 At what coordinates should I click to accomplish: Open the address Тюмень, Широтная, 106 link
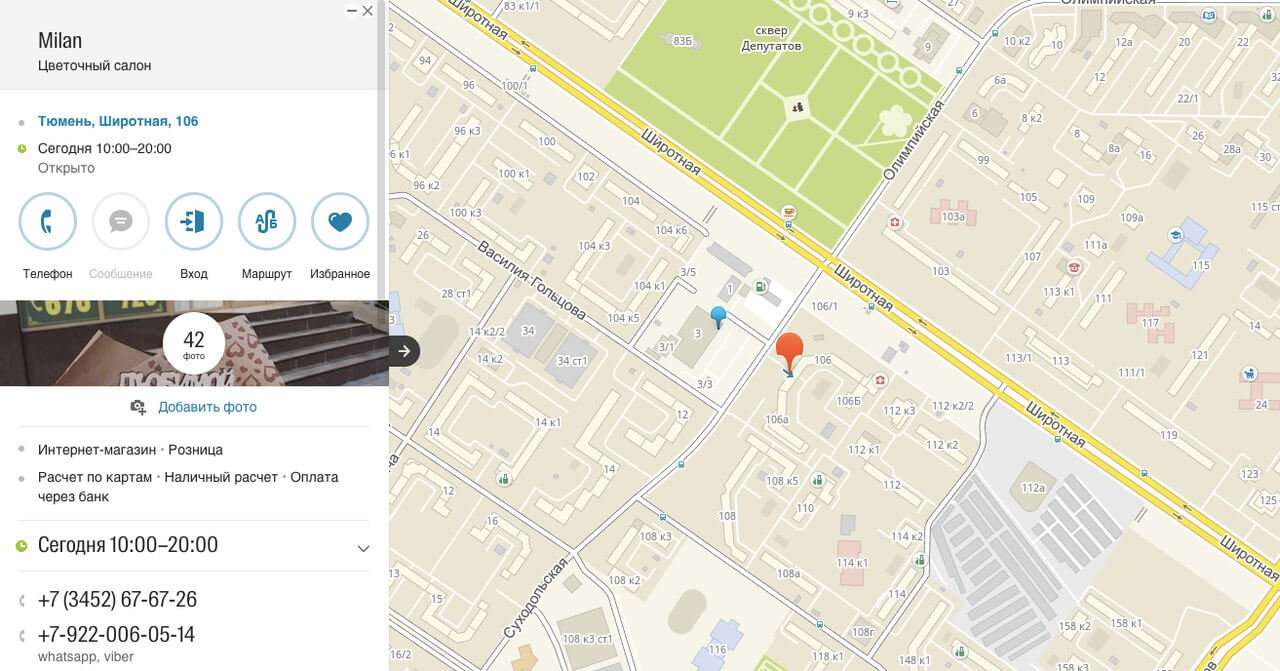click(x=118, y=121)
